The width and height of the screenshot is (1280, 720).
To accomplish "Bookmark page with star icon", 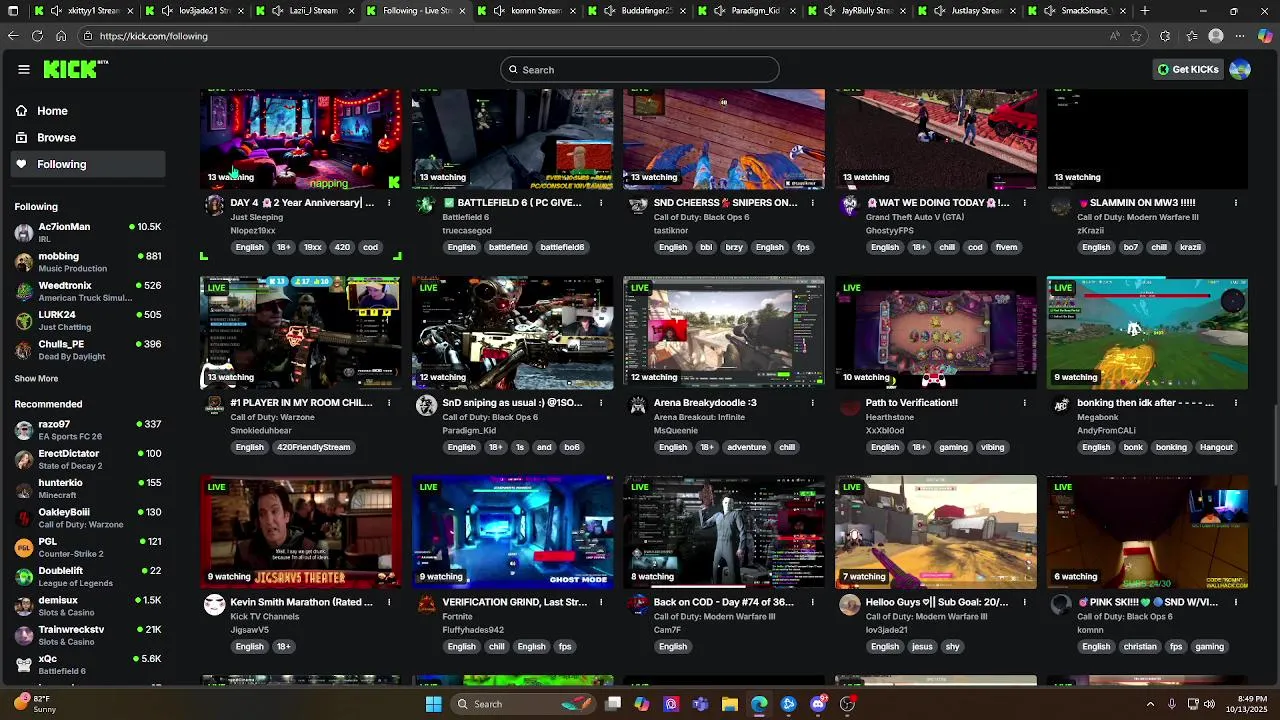I will (x=1136, y=36).
